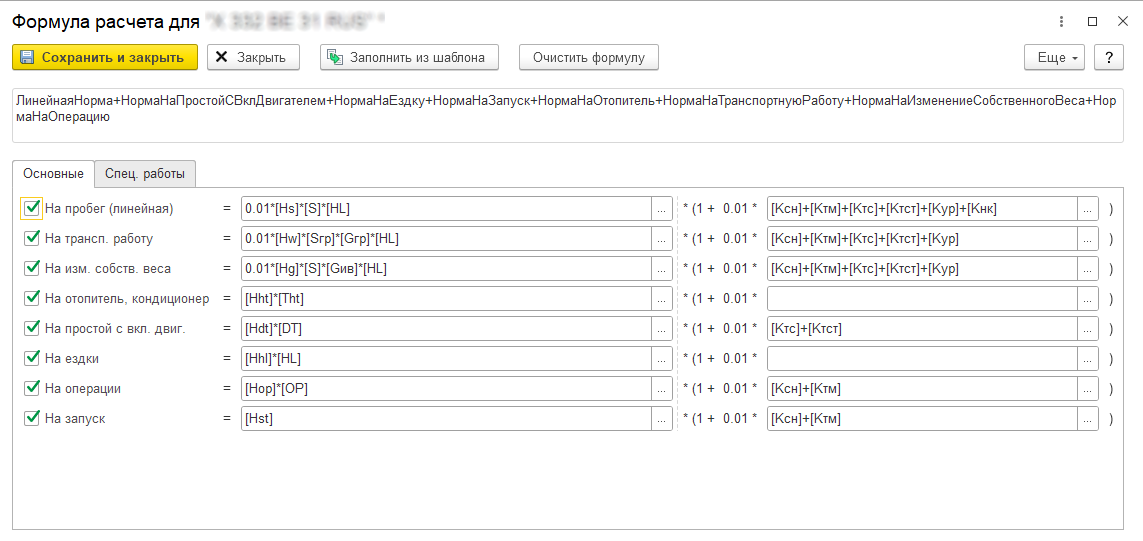This screenshot has height=541, width=1143.
Task: Click the X icon on Закрыть button
Action: pos(222,58)
